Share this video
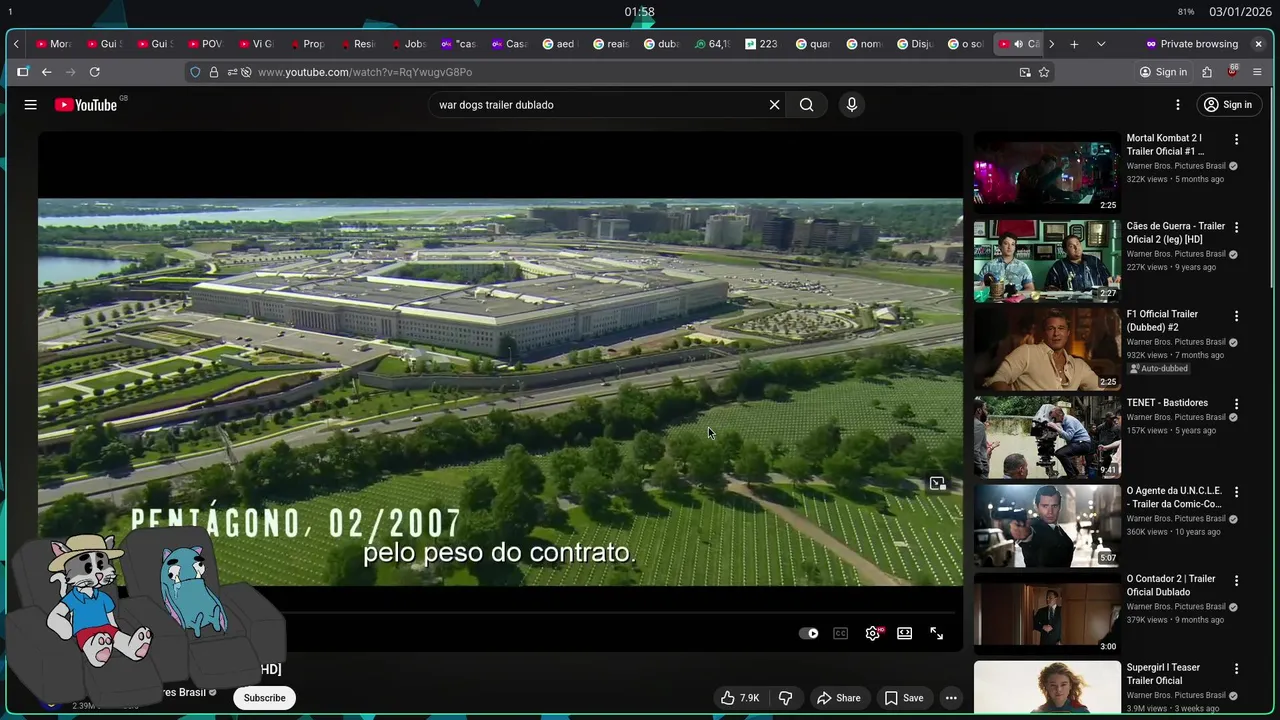The height and width of the screenshot is (720, 1280). pyautogui.click(x=838, y=698)
